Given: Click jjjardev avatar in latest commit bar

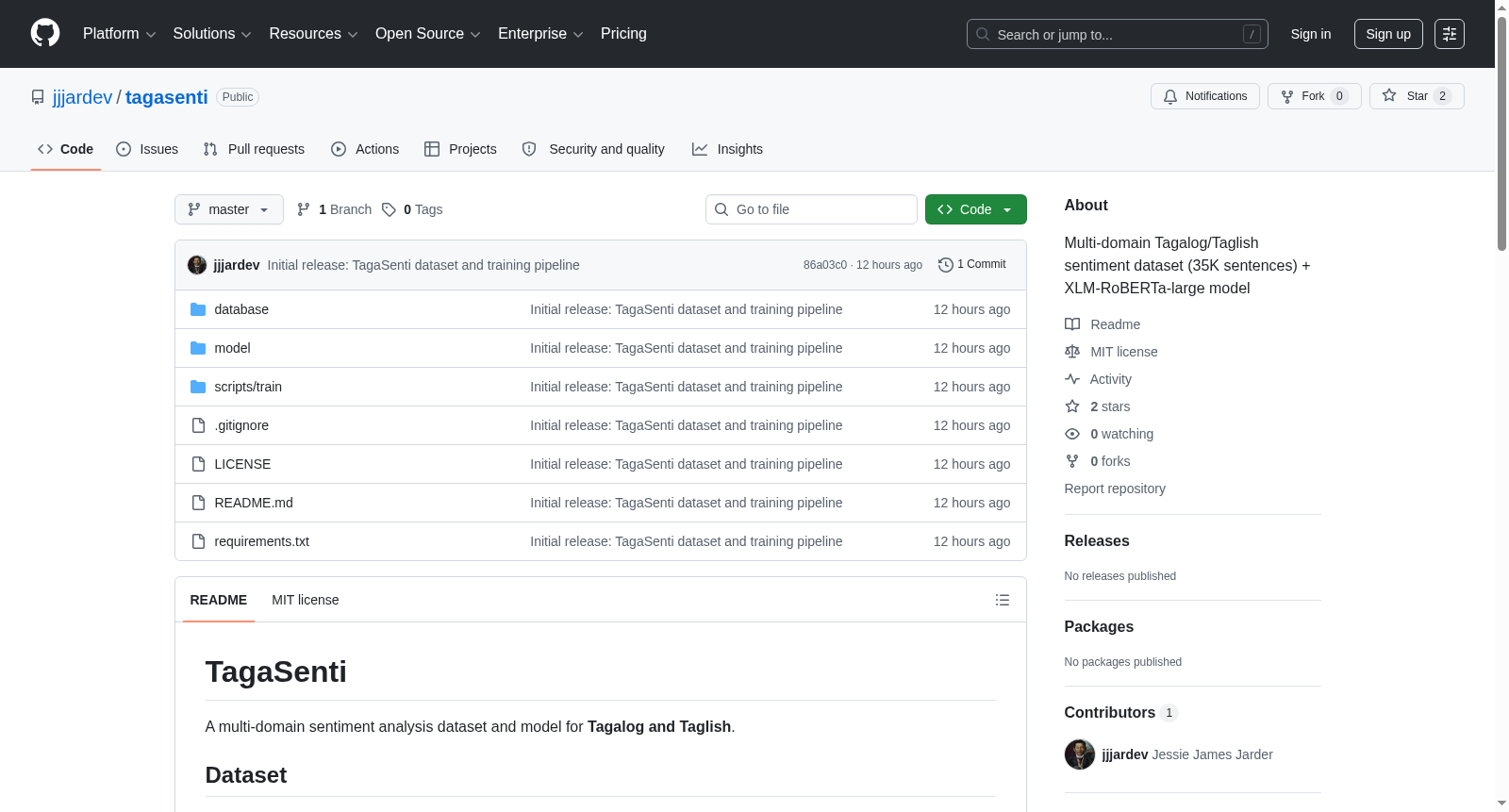Looking at the screenshot, I should pos(197,265).
